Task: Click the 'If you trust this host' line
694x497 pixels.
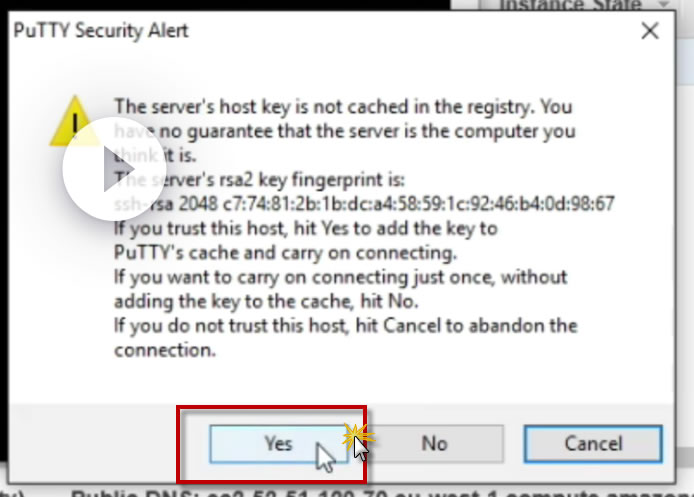Action: pos(306,228)
